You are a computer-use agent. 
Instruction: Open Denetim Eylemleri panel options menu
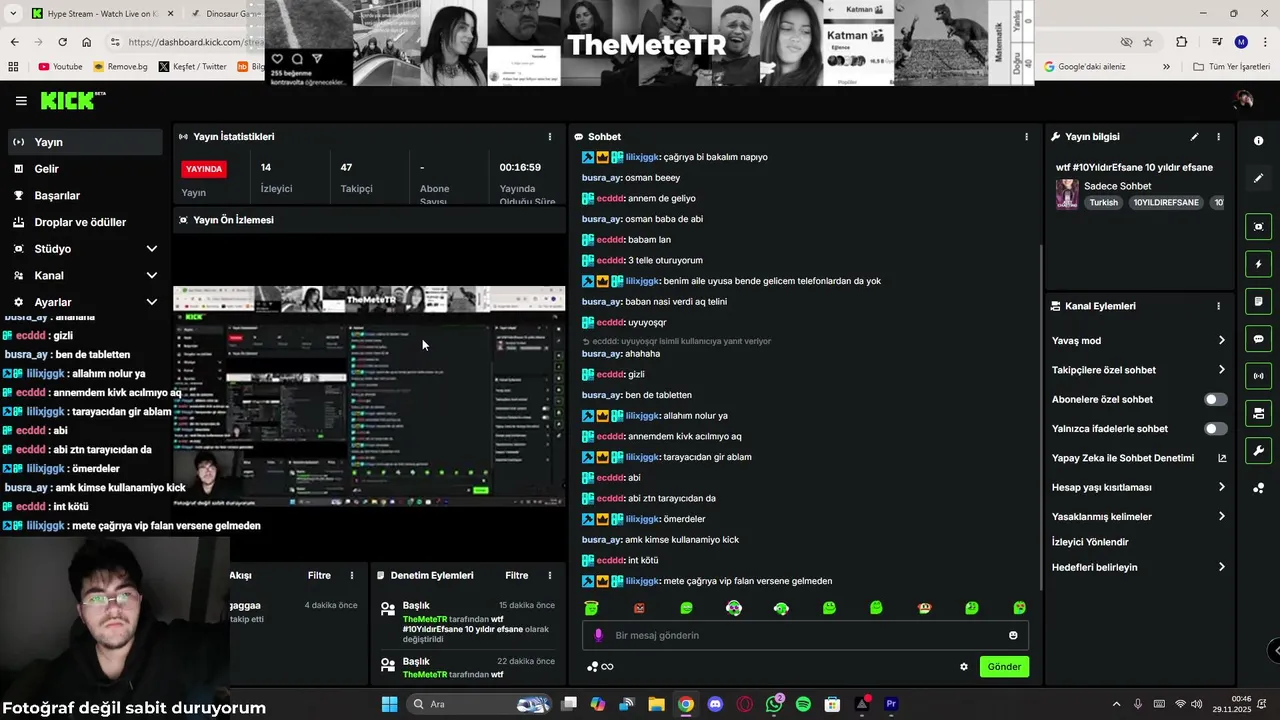[549, 575]
